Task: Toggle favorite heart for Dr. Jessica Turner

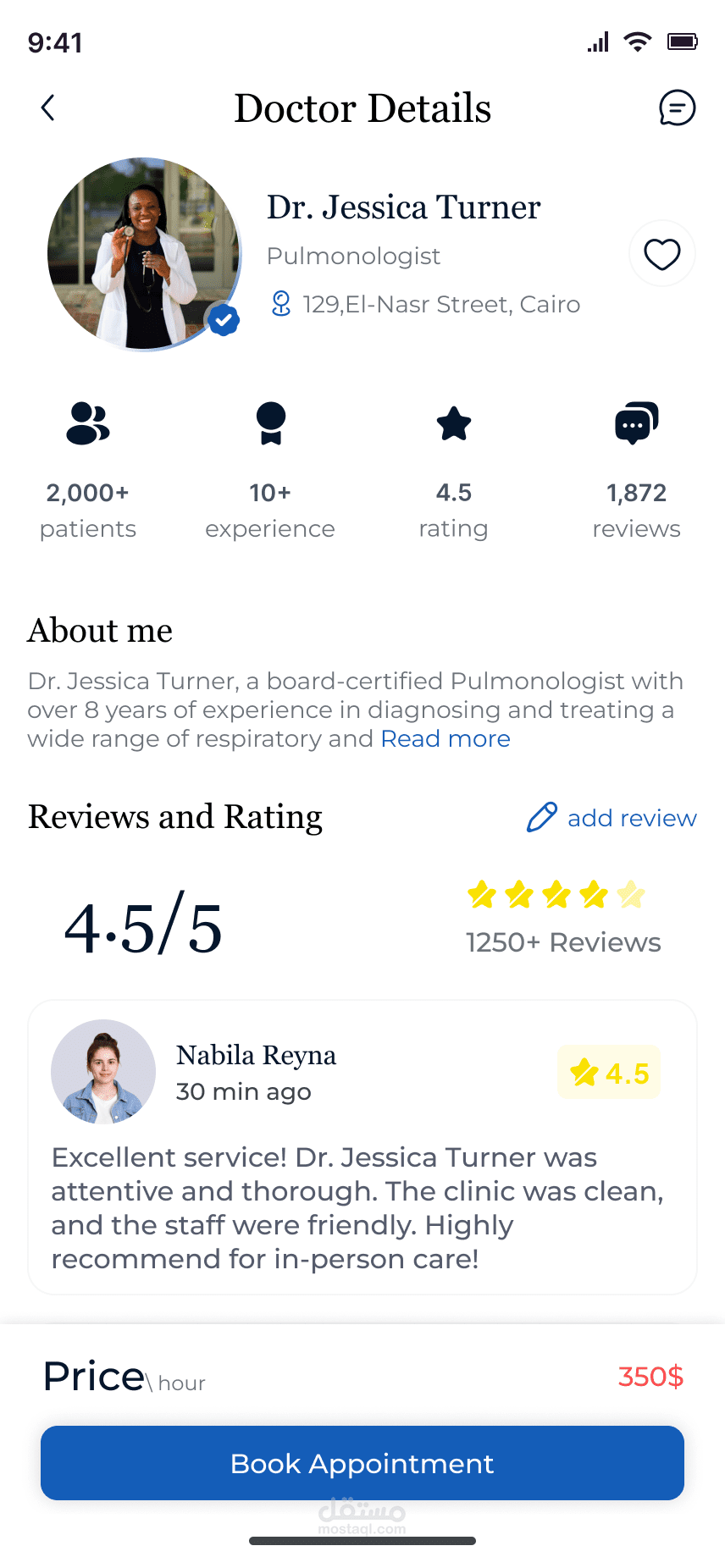Action: point(661,254)
